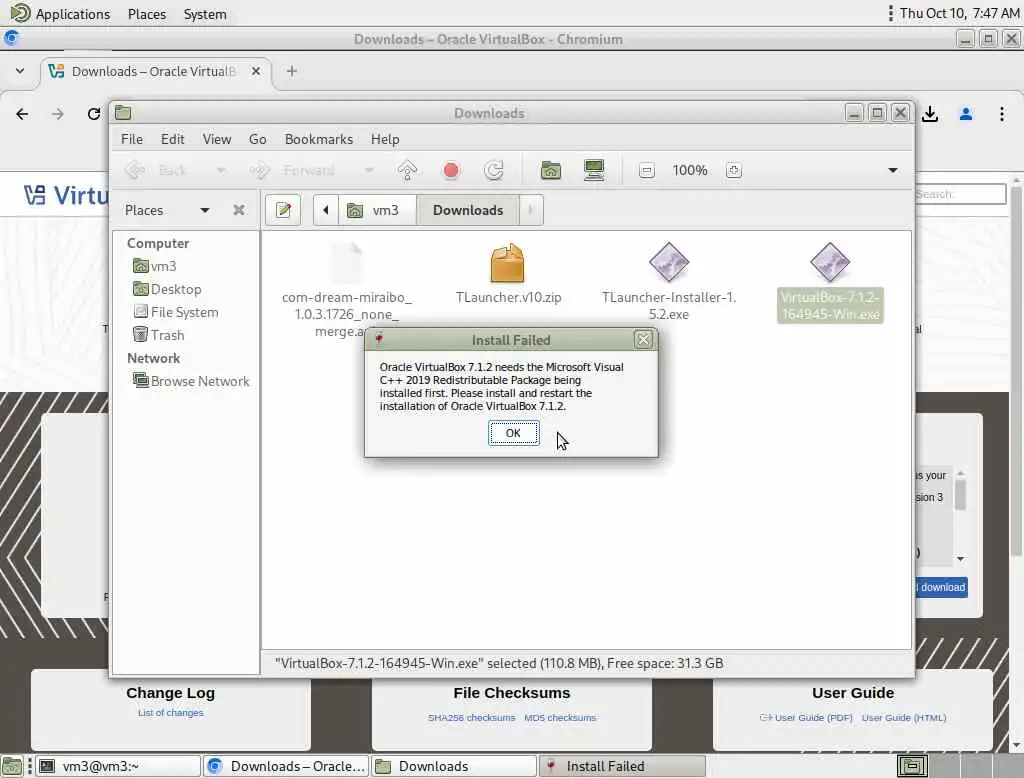Open File System in sidebar
Image resolution: width=1024 pixels, height=778 pixels.
click(x=176, y=312)
